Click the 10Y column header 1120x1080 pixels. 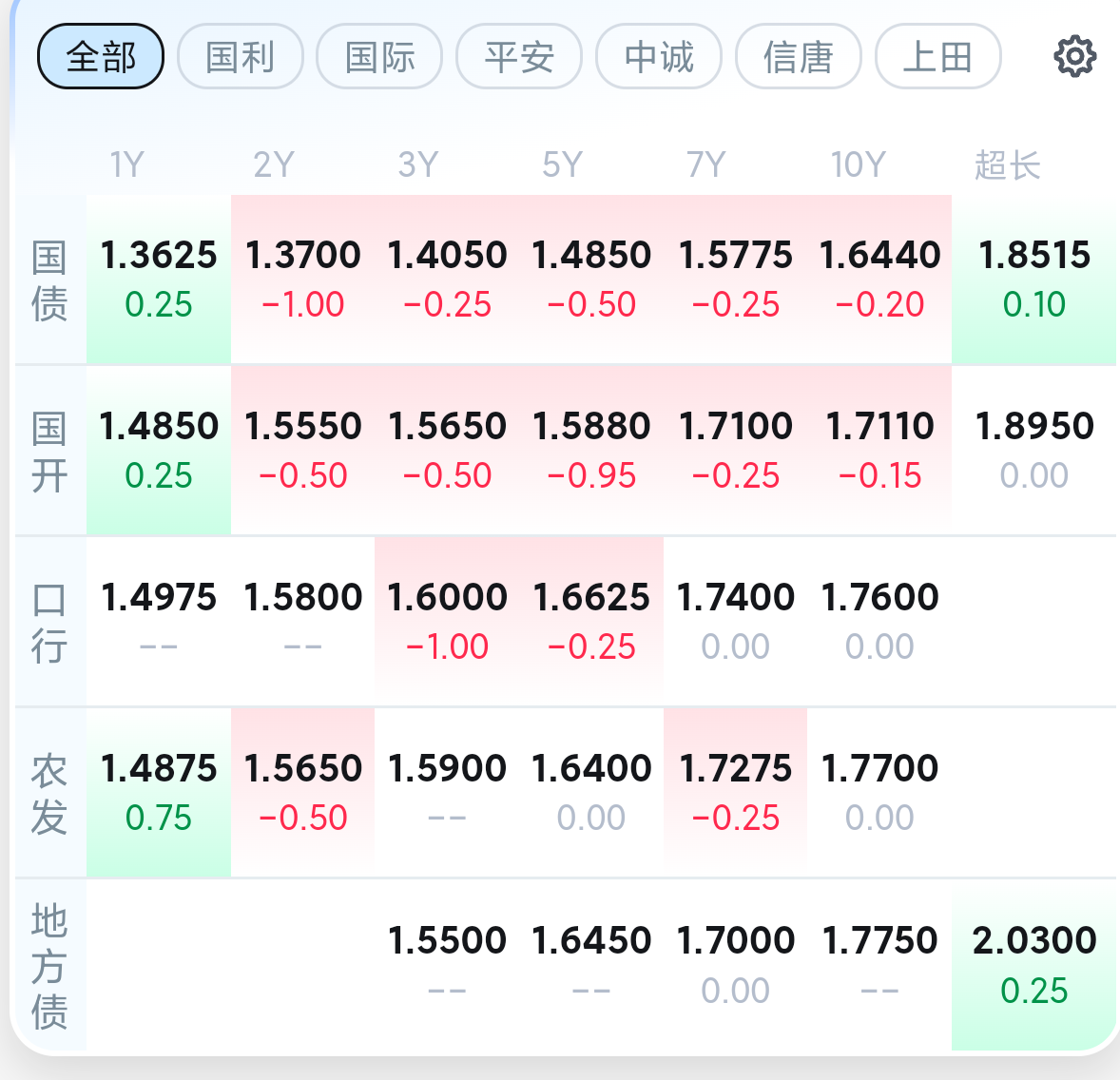[858, 165]
